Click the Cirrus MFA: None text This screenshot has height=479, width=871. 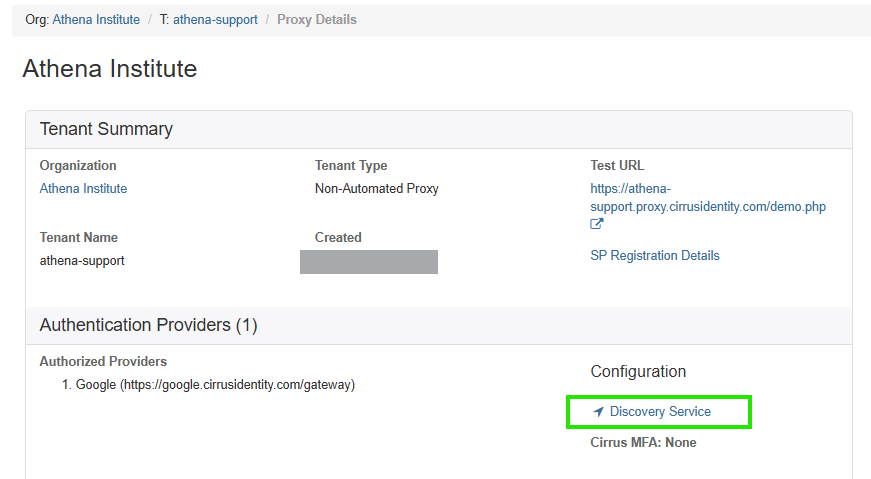643,443
